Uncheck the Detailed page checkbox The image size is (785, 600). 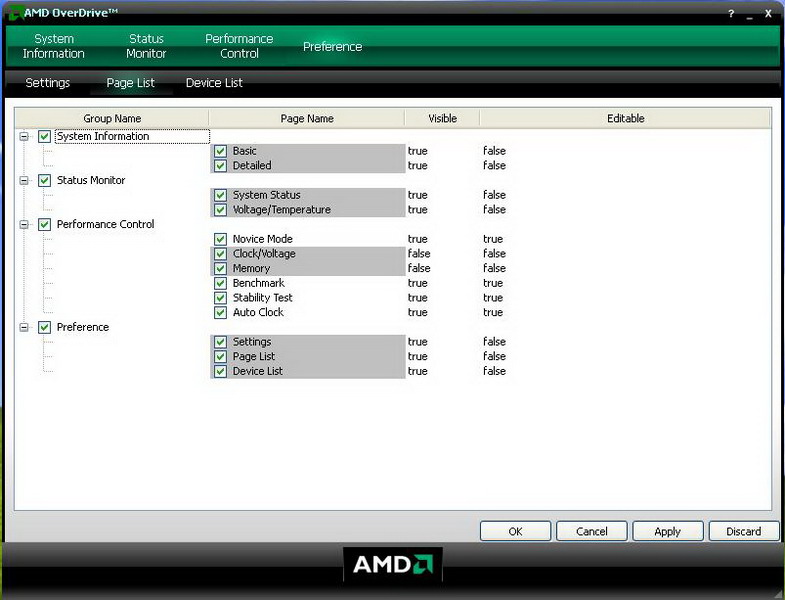[x=220, y=166]
